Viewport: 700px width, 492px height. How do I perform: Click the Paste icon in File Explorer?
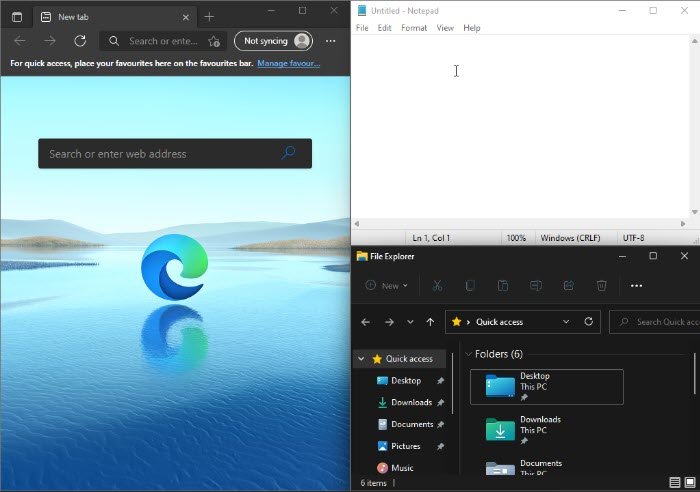(x=503, y=286)
